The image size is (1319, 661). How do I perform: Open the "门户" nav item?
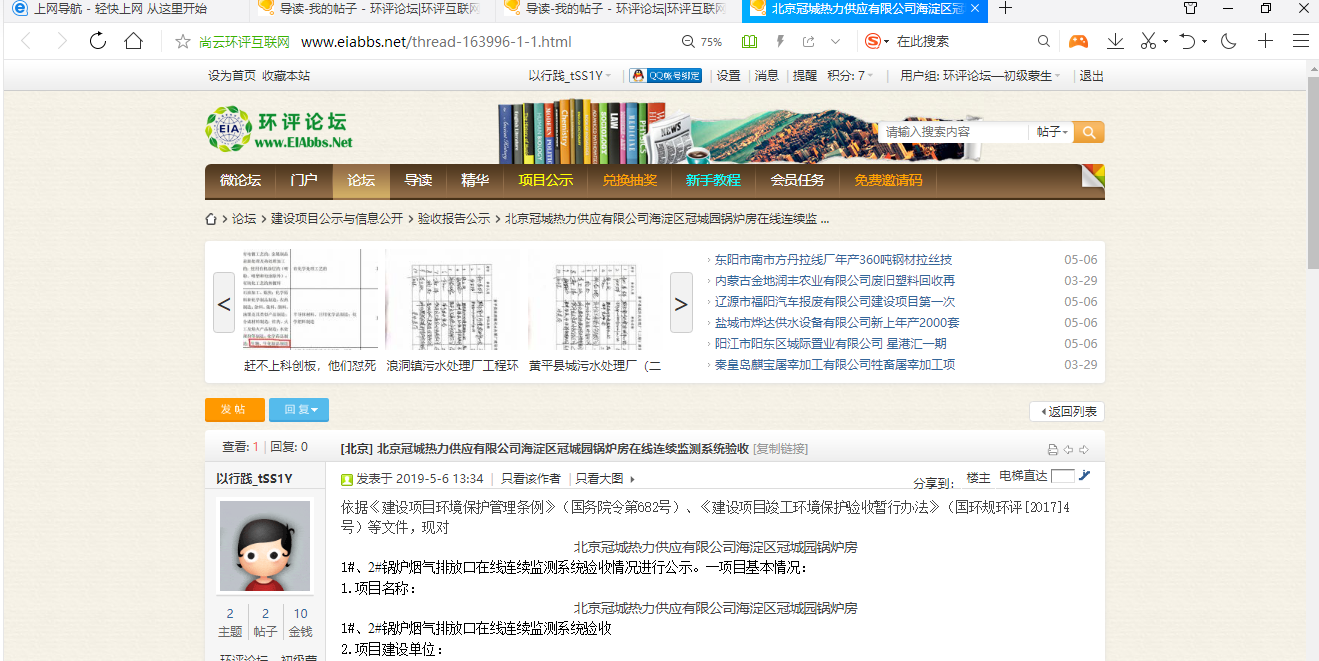coord(304,181)
